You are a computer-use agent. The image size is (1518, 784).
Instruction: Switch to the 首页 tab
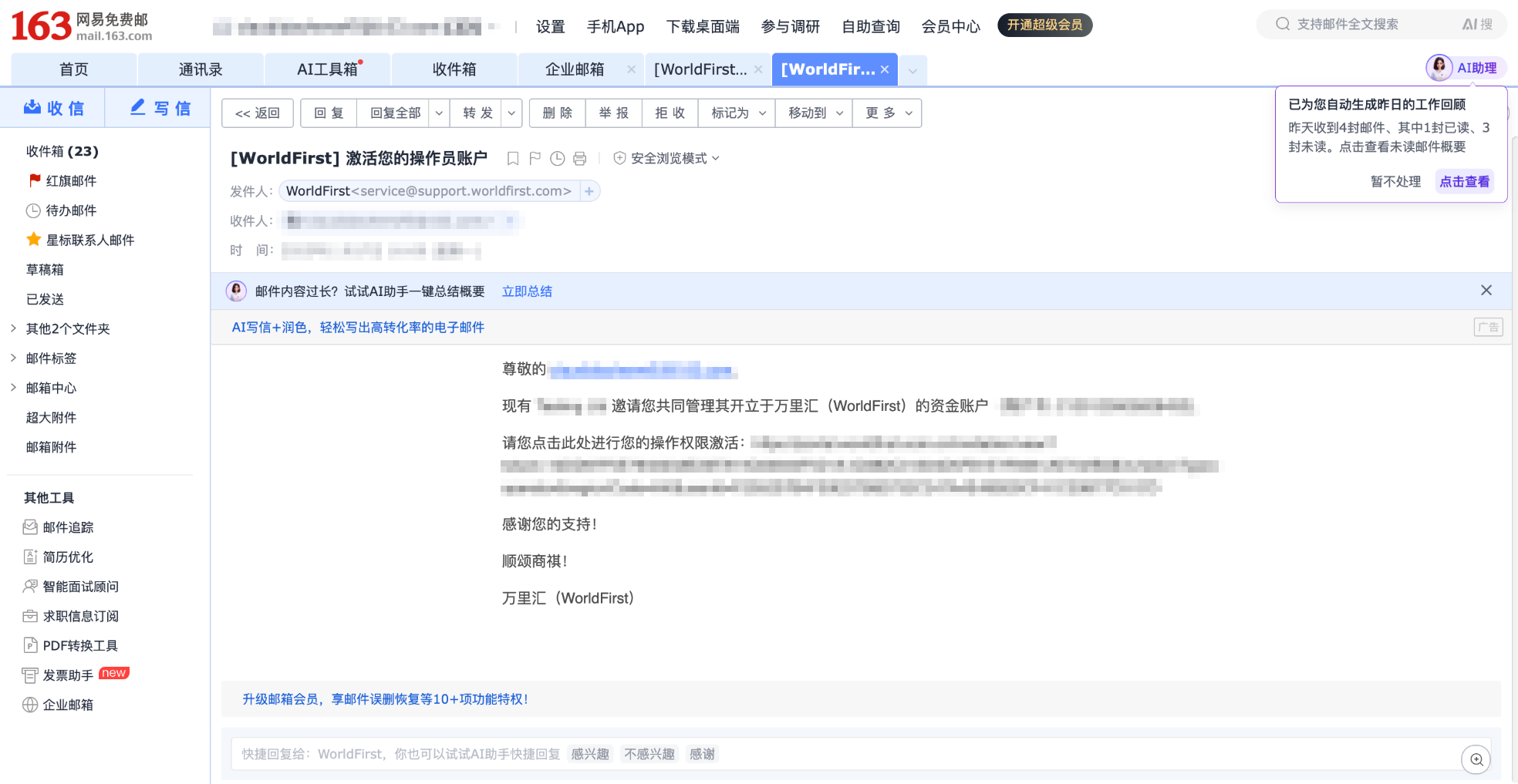tap(74, 69)
